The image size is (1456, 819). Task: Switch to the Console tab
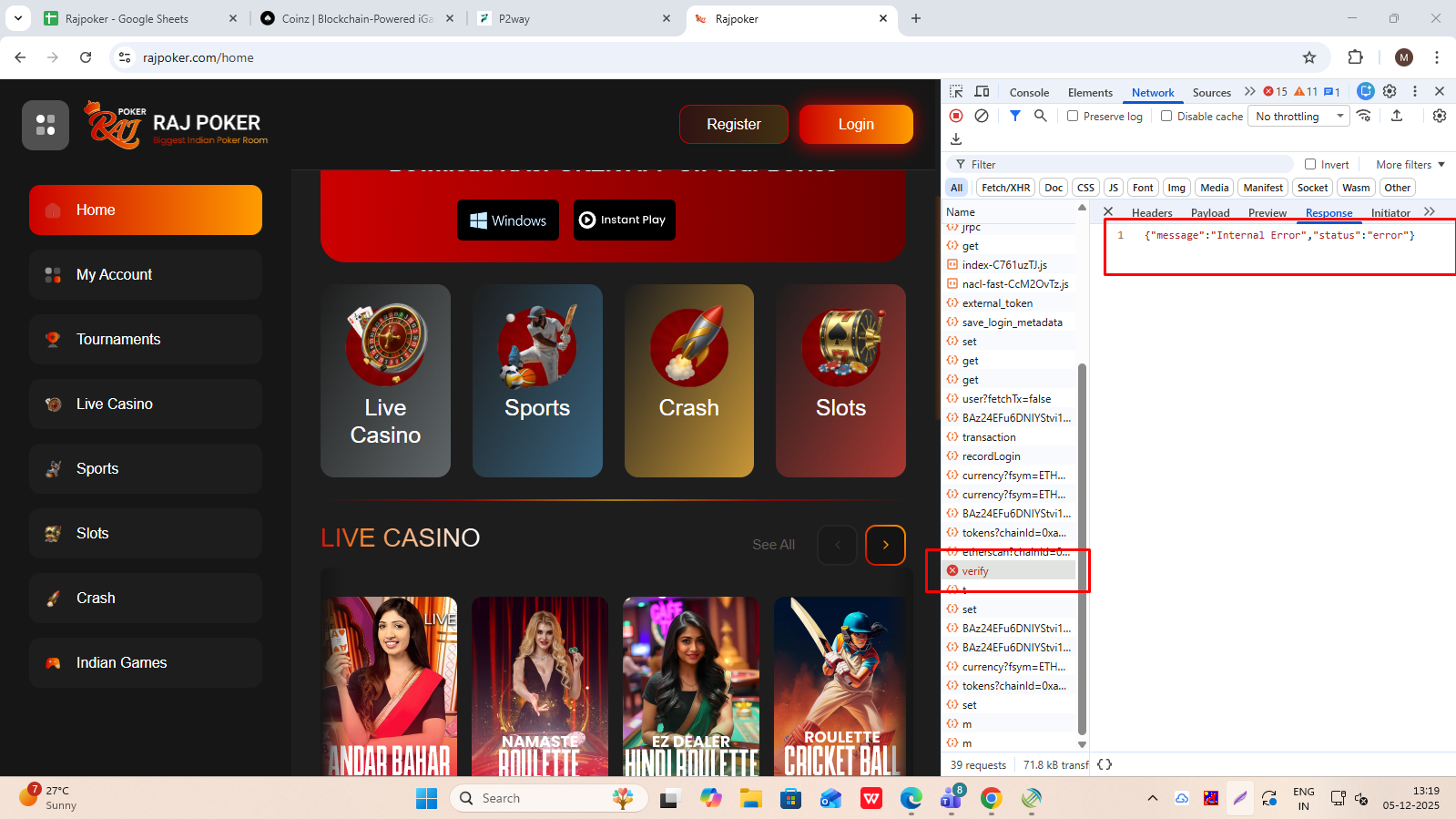point(1029,93)
